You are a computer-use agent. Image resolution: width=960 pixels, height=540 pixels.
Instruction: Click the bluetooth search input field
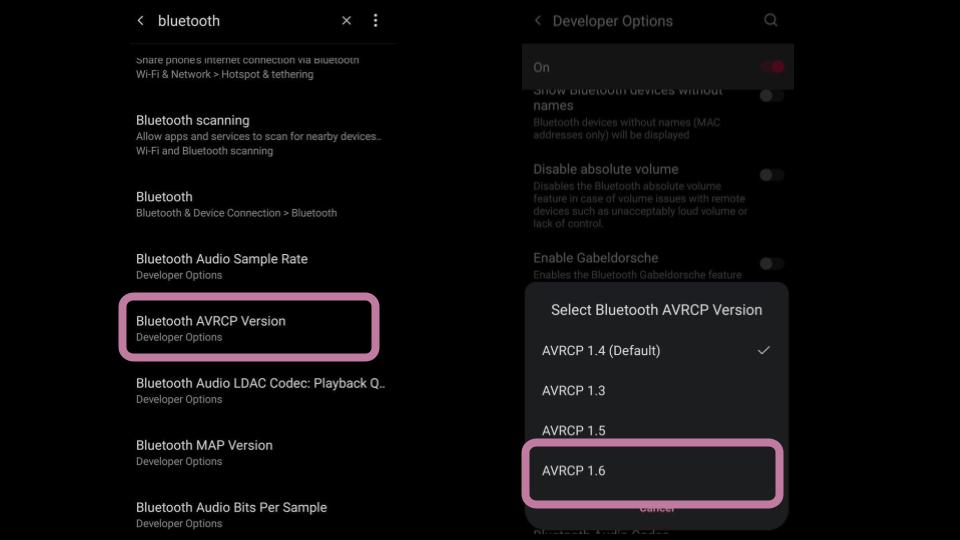(244, 21)
